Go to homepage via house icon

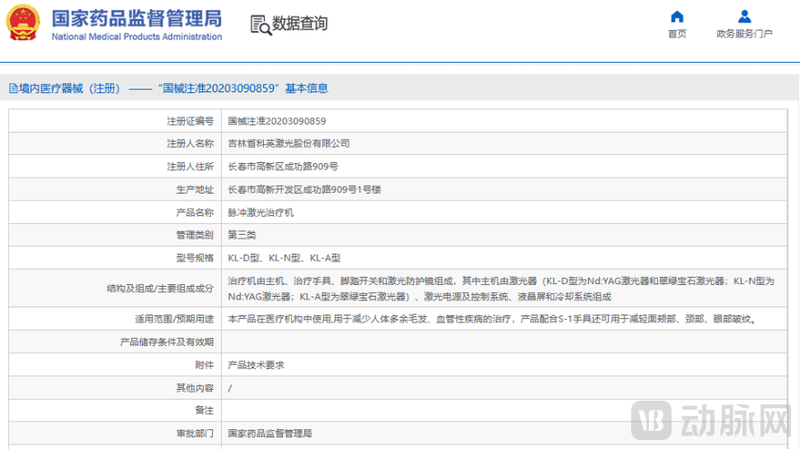click(x=677, y=17)
